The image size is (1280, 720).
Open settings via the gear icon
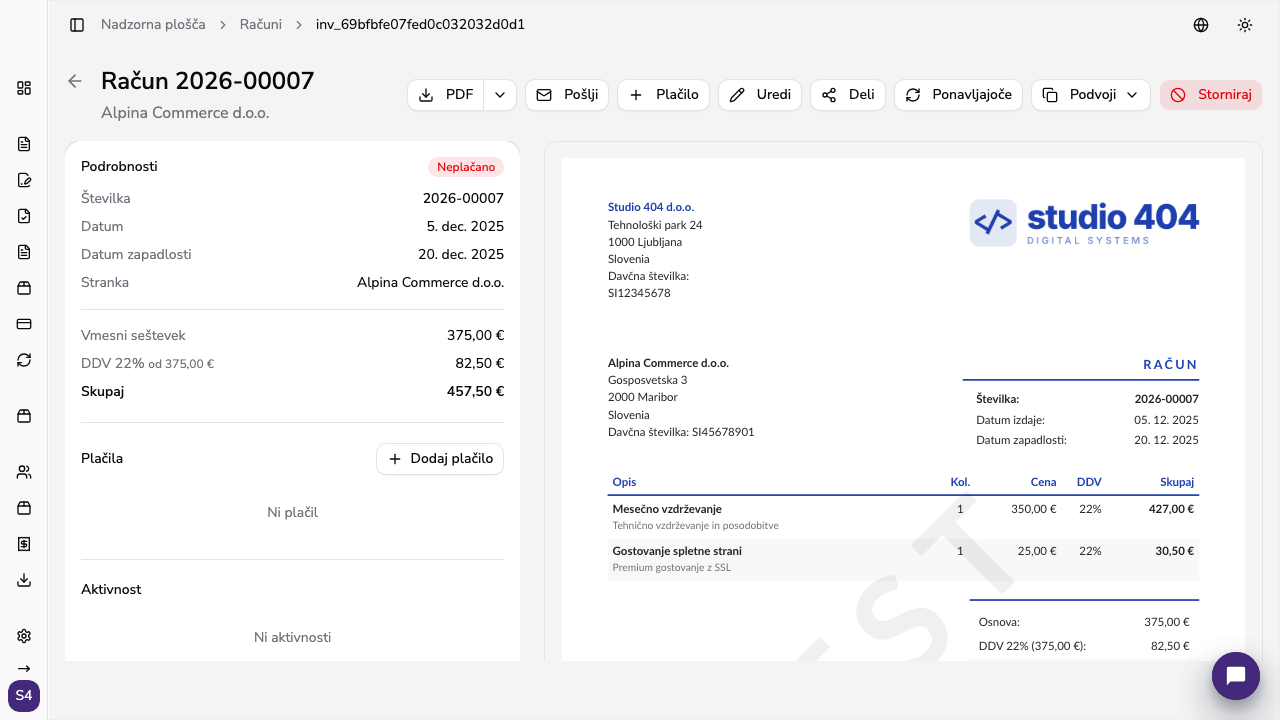[24, 636]
